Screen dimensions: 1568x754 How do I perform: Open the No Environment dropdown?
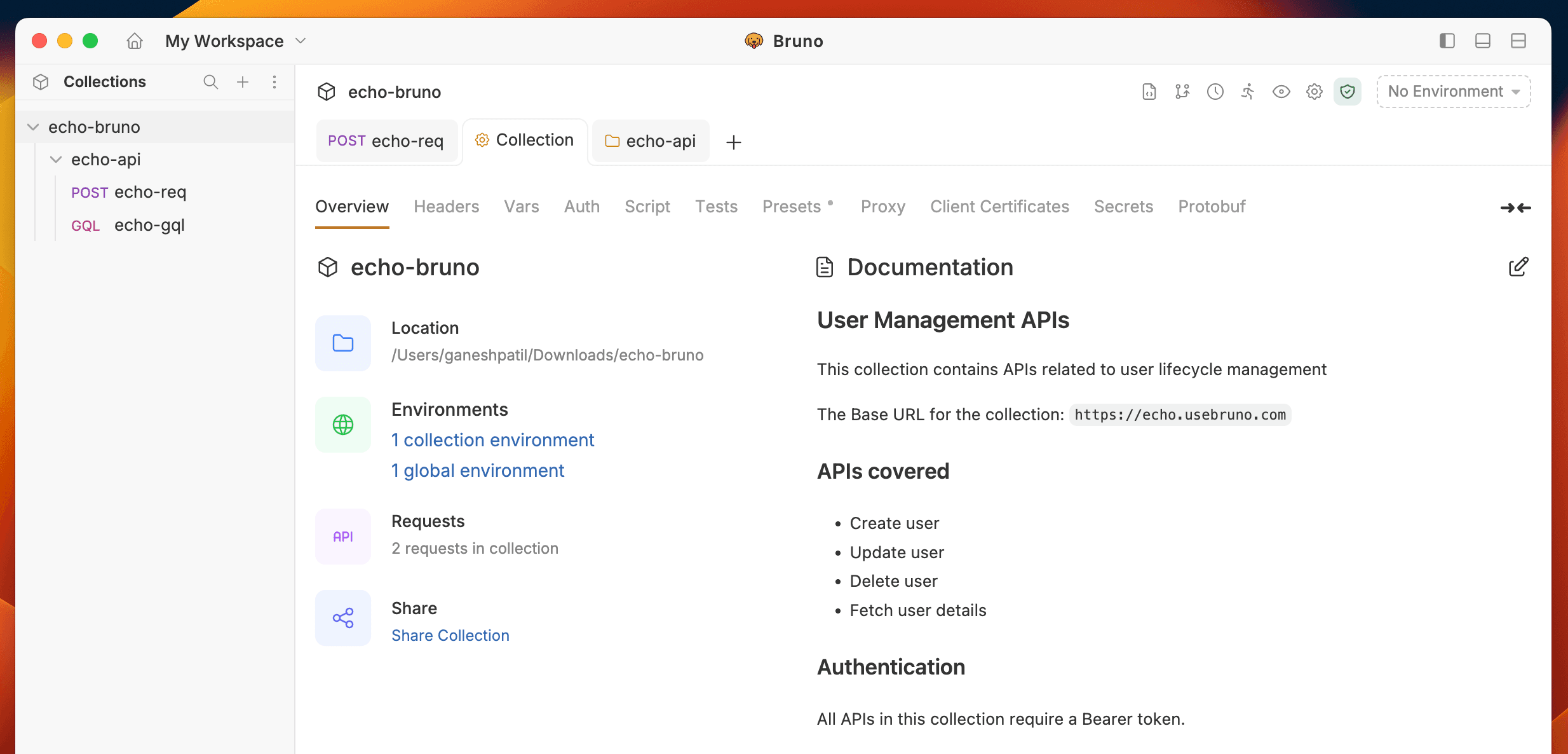[1453, 92]
